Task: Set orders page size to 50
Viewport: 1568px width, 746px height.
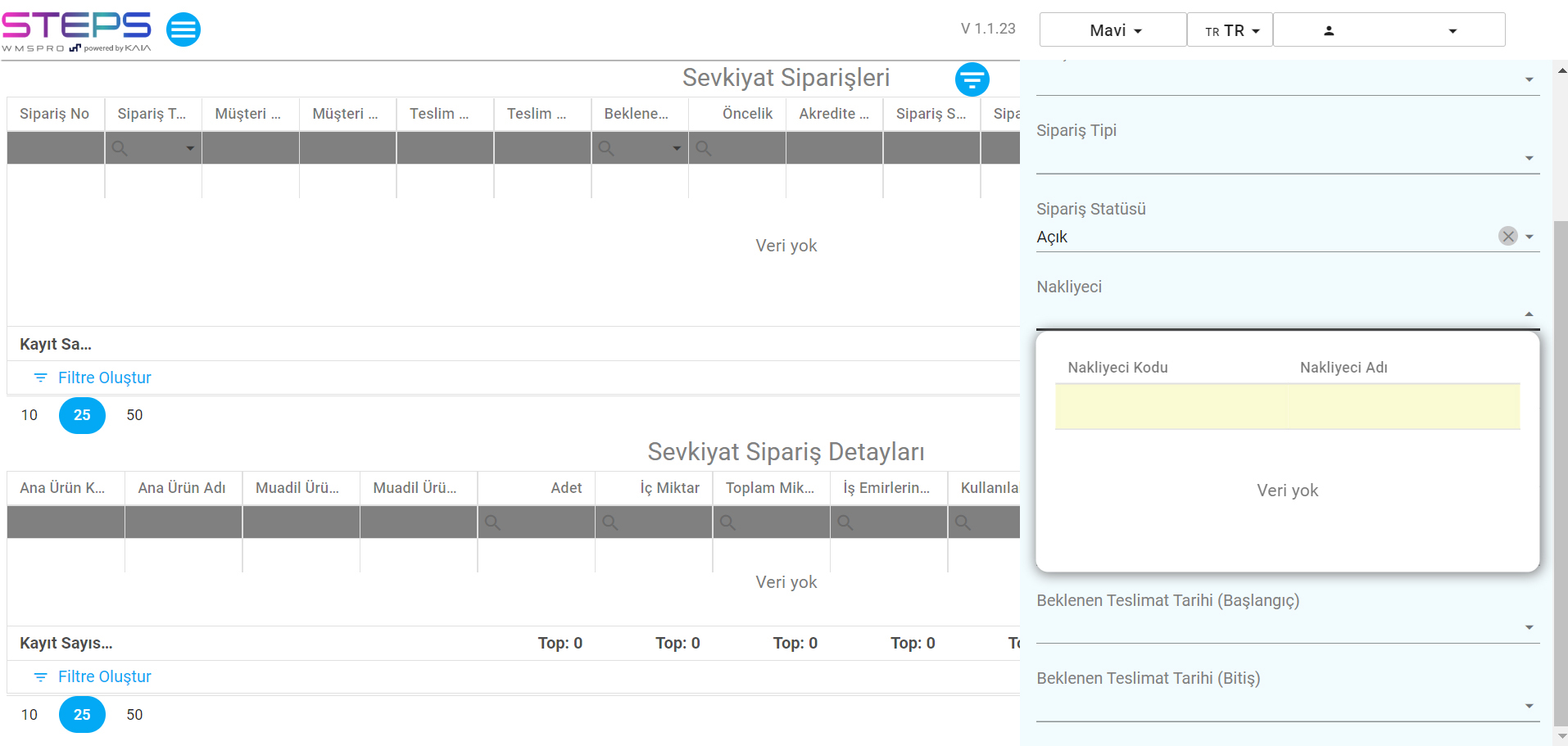Action: click(134, 415)
